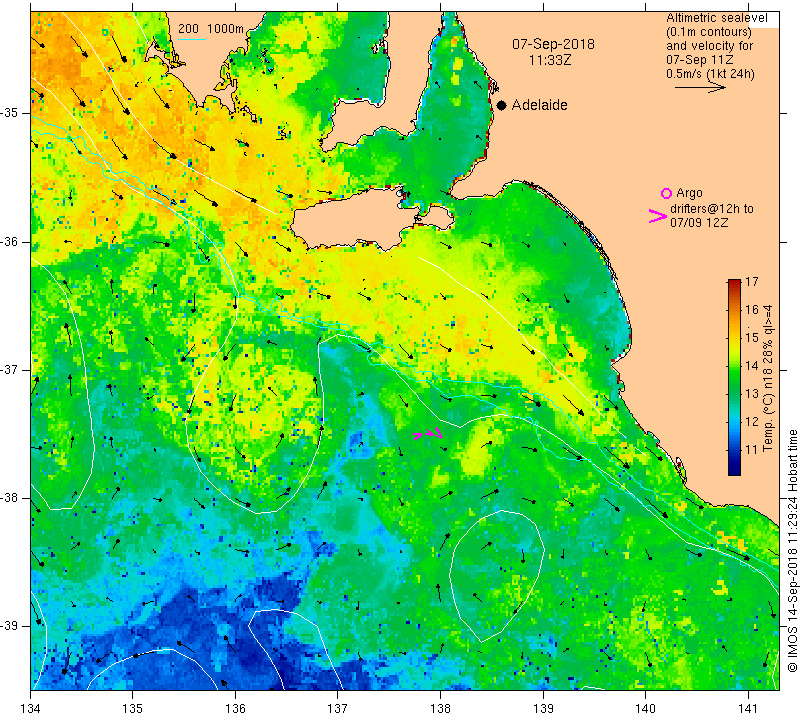This screenshot has height=720, width=800.
Task: Click longitude axis label 138
Action: (441, 709)
